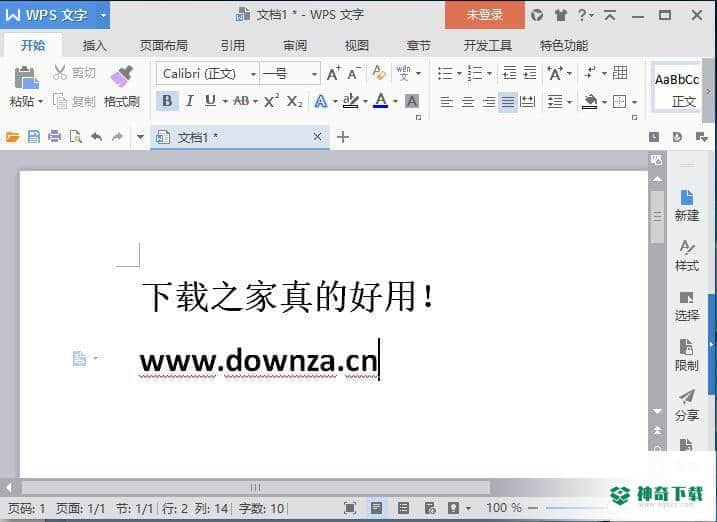
Task: Center align text
Action: [x=467, y=101]
